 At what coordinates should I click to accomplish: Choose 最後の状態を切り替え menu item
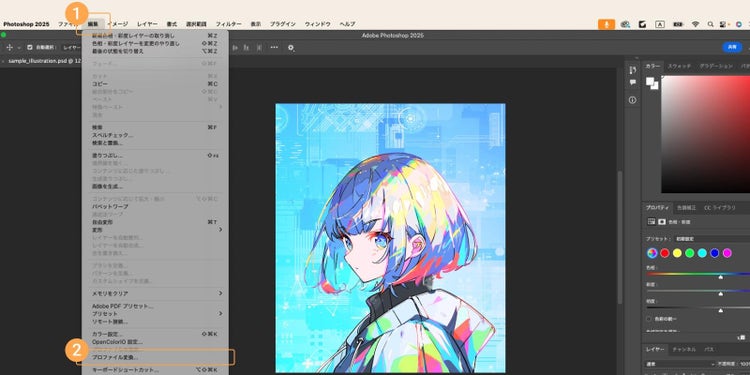pos(156,51)
